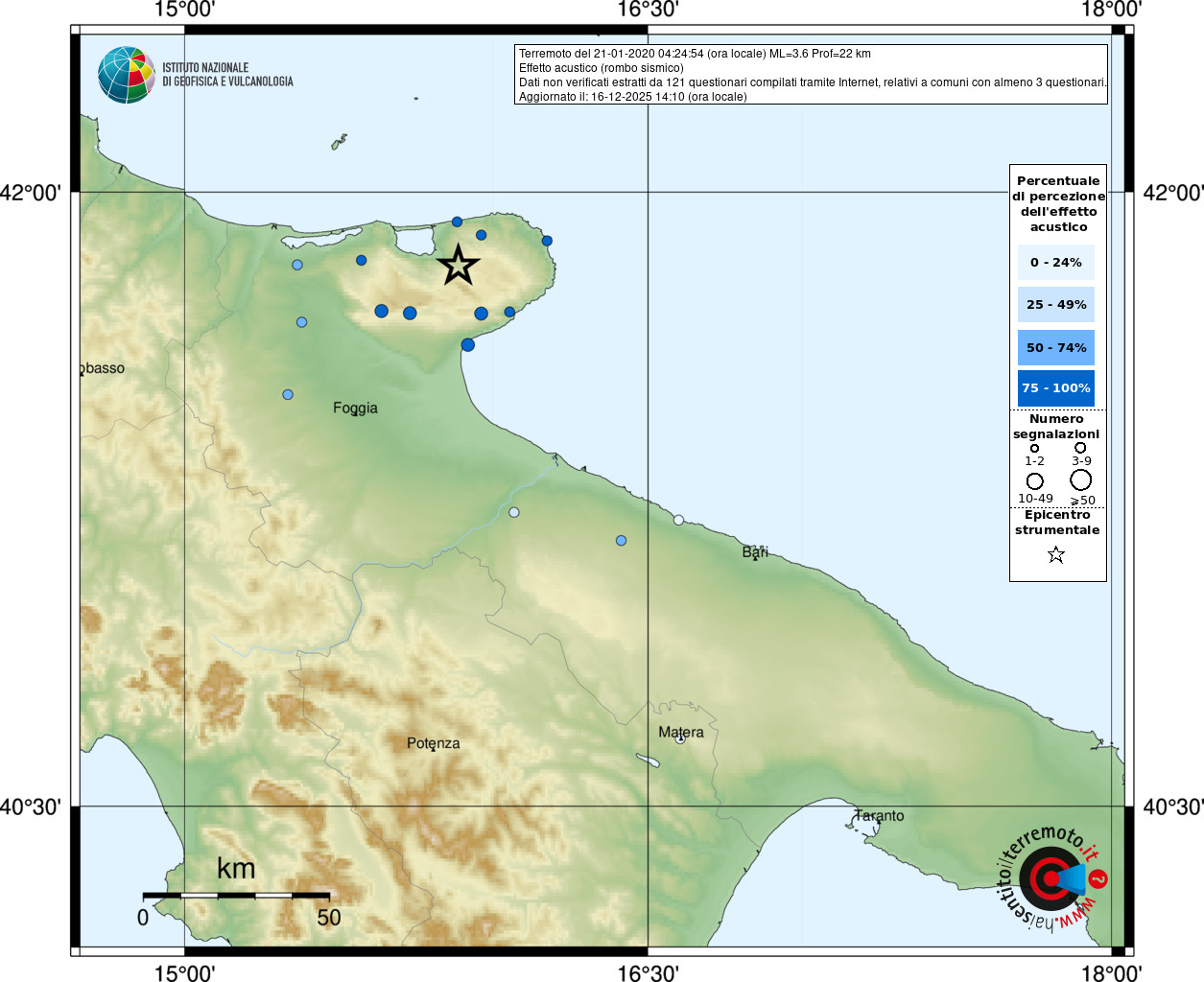The image size is (1204, 982).
Task: Click the Foggia city label
Action: pyautogui.click(x=355, y=408)
